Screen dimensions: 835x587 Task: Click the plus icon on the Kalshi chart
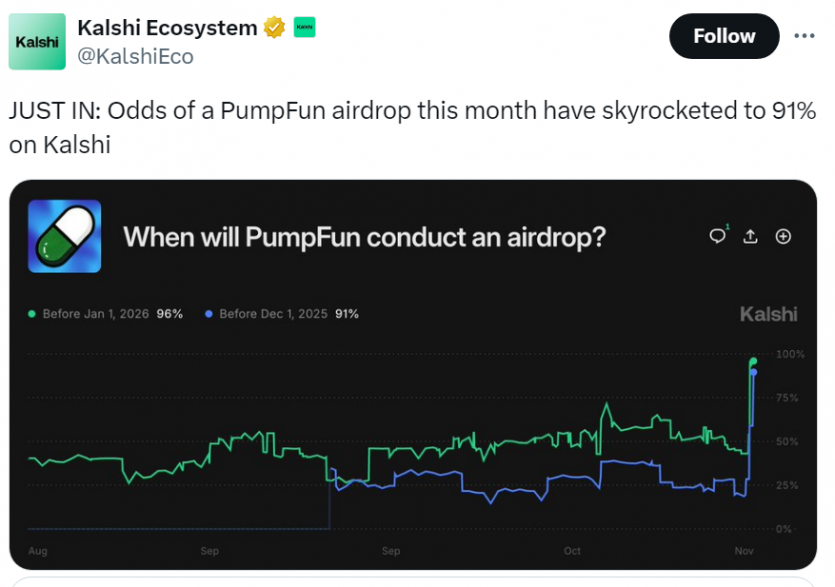(x=783, y=236)
